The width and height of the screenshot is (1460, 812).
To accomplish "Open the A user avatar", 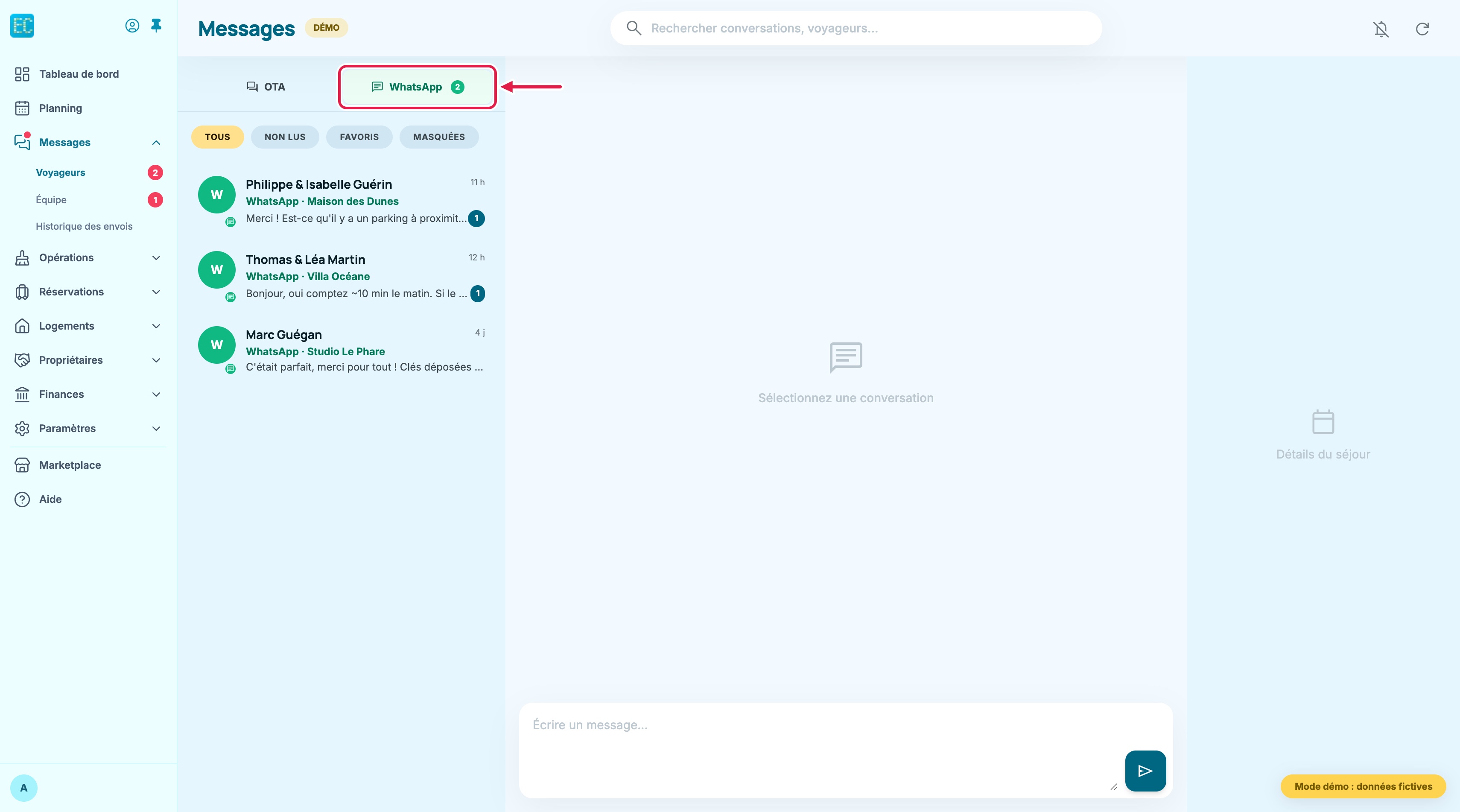I will click(x=24, y=788).
